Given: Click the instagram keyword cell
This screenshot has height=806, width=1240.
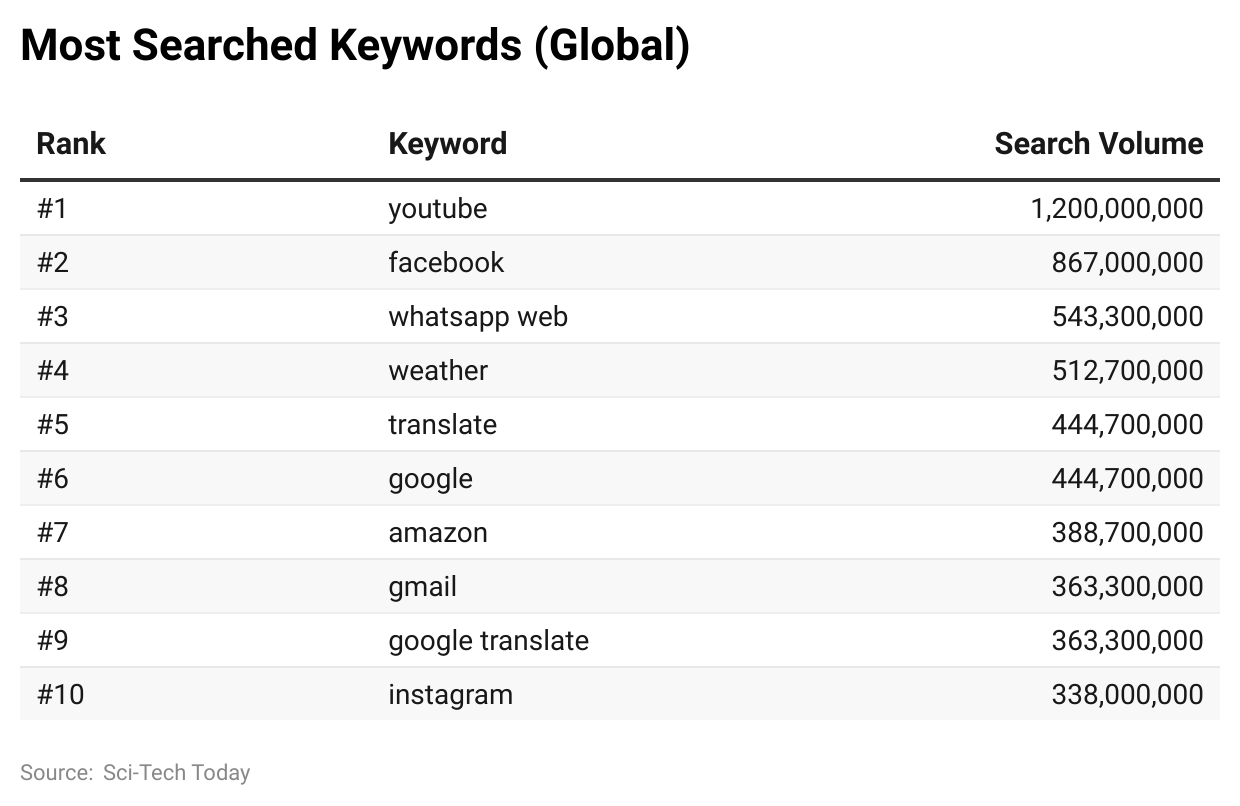Looking at the screenshot, I should point(450,695).
